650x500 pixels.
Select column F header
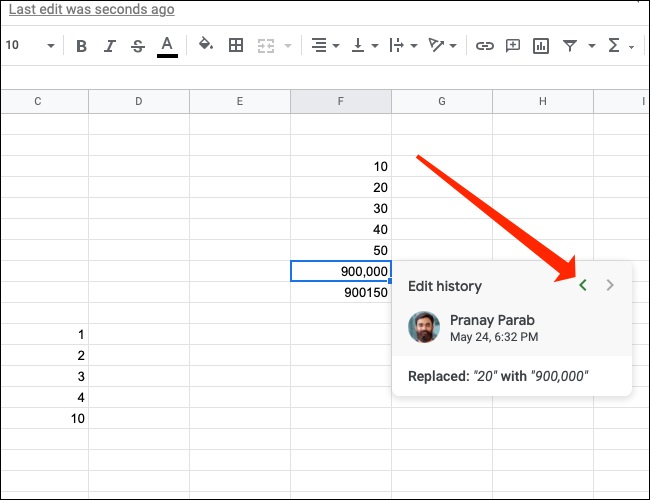(341, 101)
